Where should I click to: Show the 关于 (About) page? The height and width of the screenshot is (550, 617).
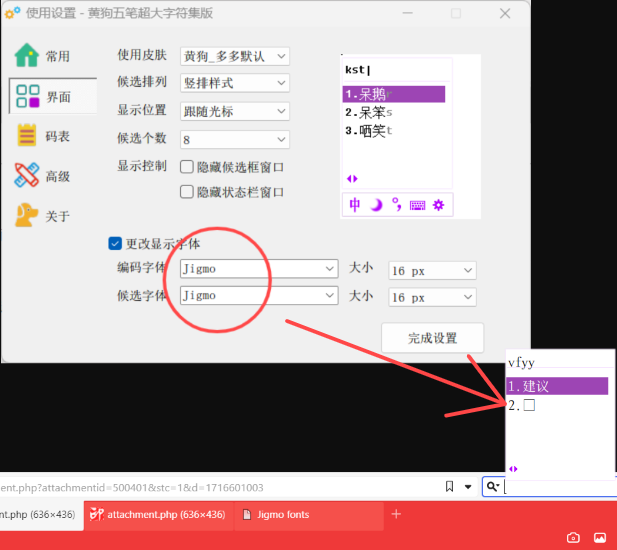point(45,215)
